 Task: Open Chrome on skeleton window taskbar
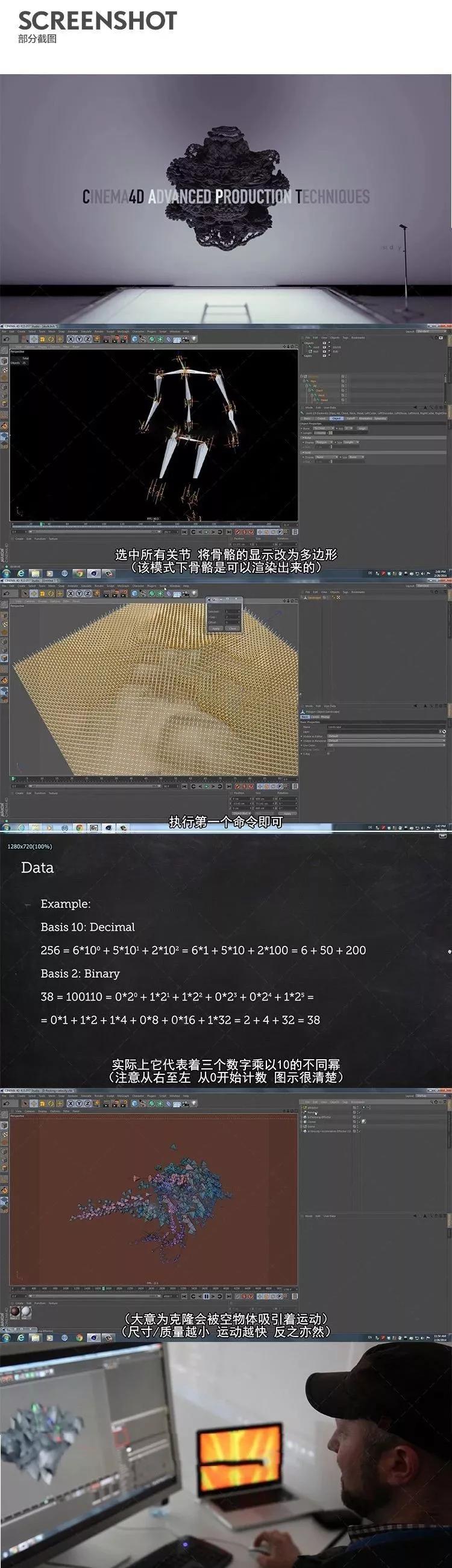point(79,573)
